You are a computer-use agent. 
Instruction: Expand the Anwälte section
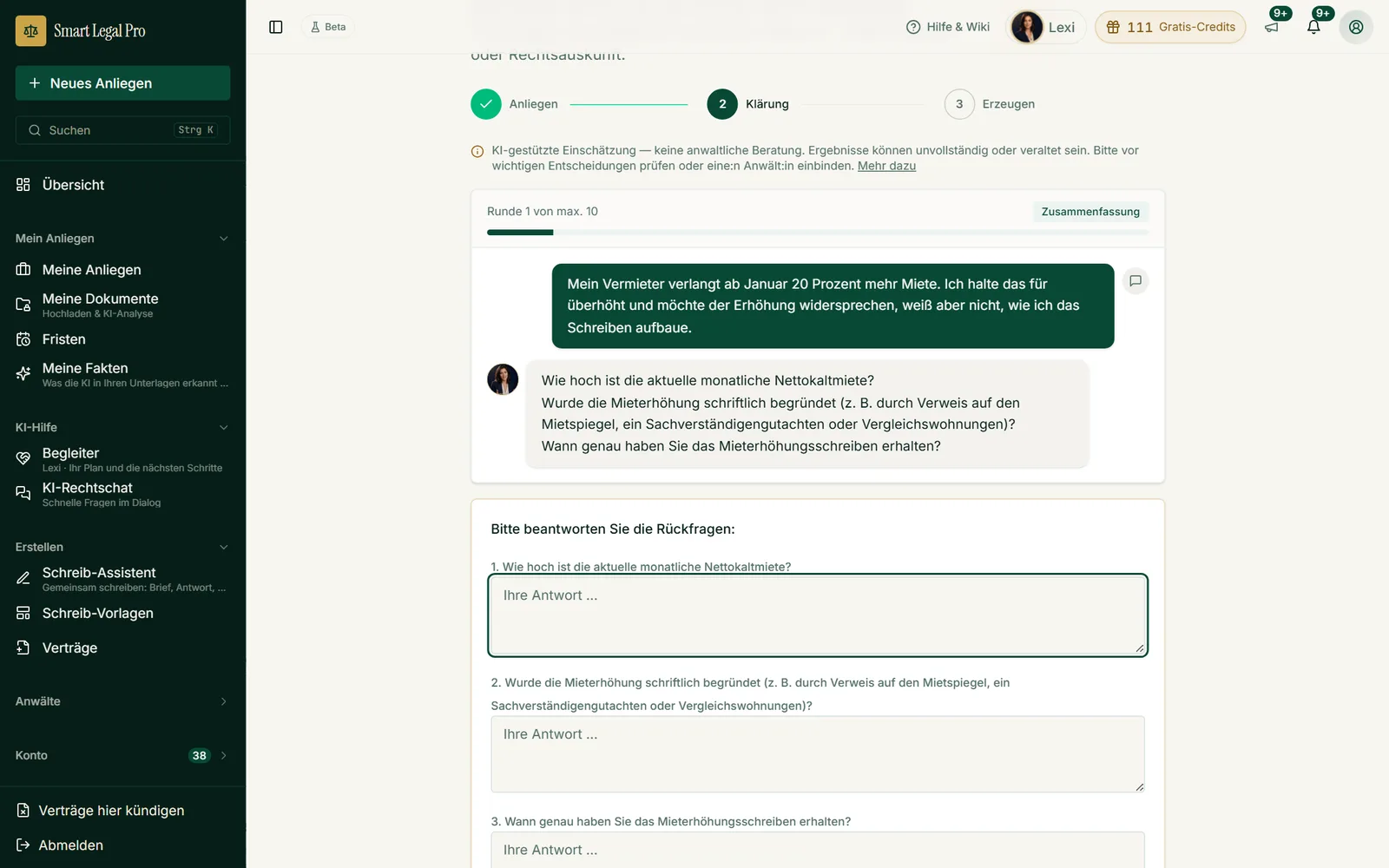tap(122, 701)
